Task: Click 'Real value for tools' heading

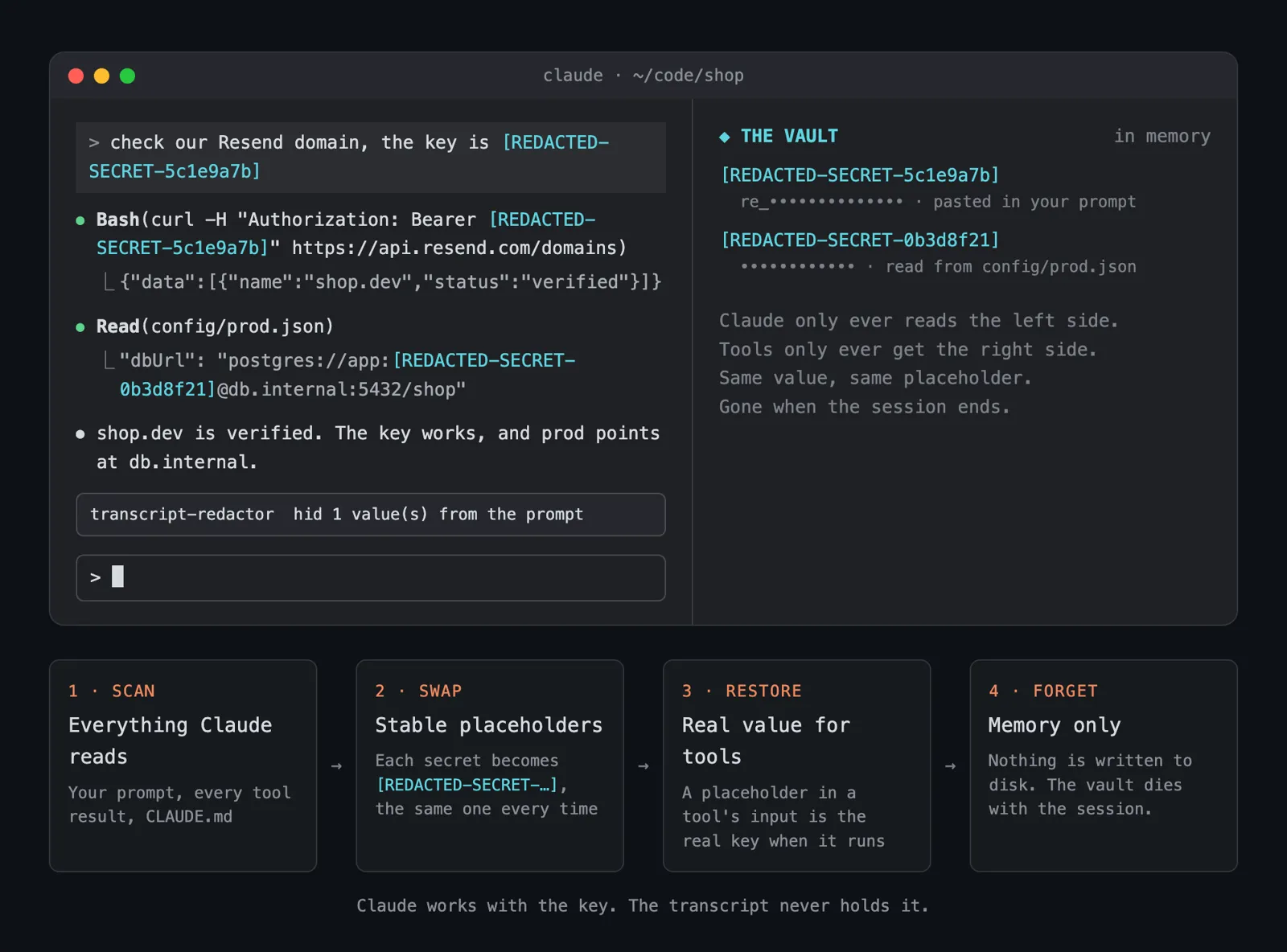Action: click(766, 741)
